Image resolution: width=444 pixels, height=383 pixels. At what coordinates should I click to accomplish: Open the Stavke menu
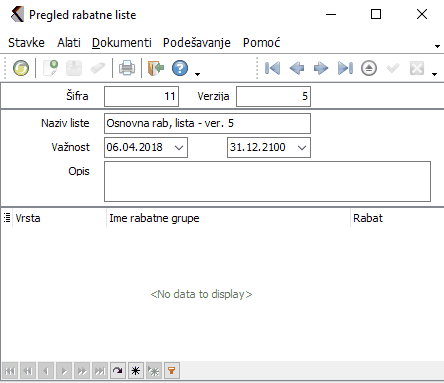click(26, 43)
